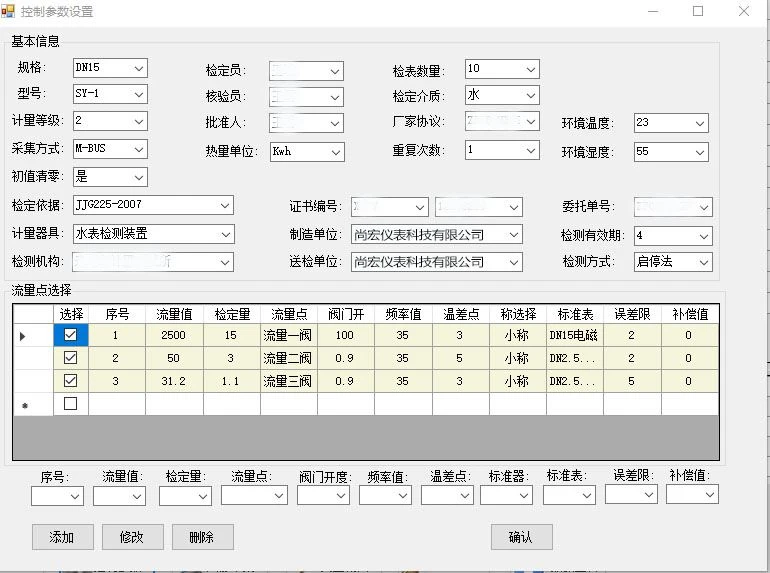Expand the bottom 标准表 combo box
Viewport: 770px width, 573px height.
tap(569, 495)
